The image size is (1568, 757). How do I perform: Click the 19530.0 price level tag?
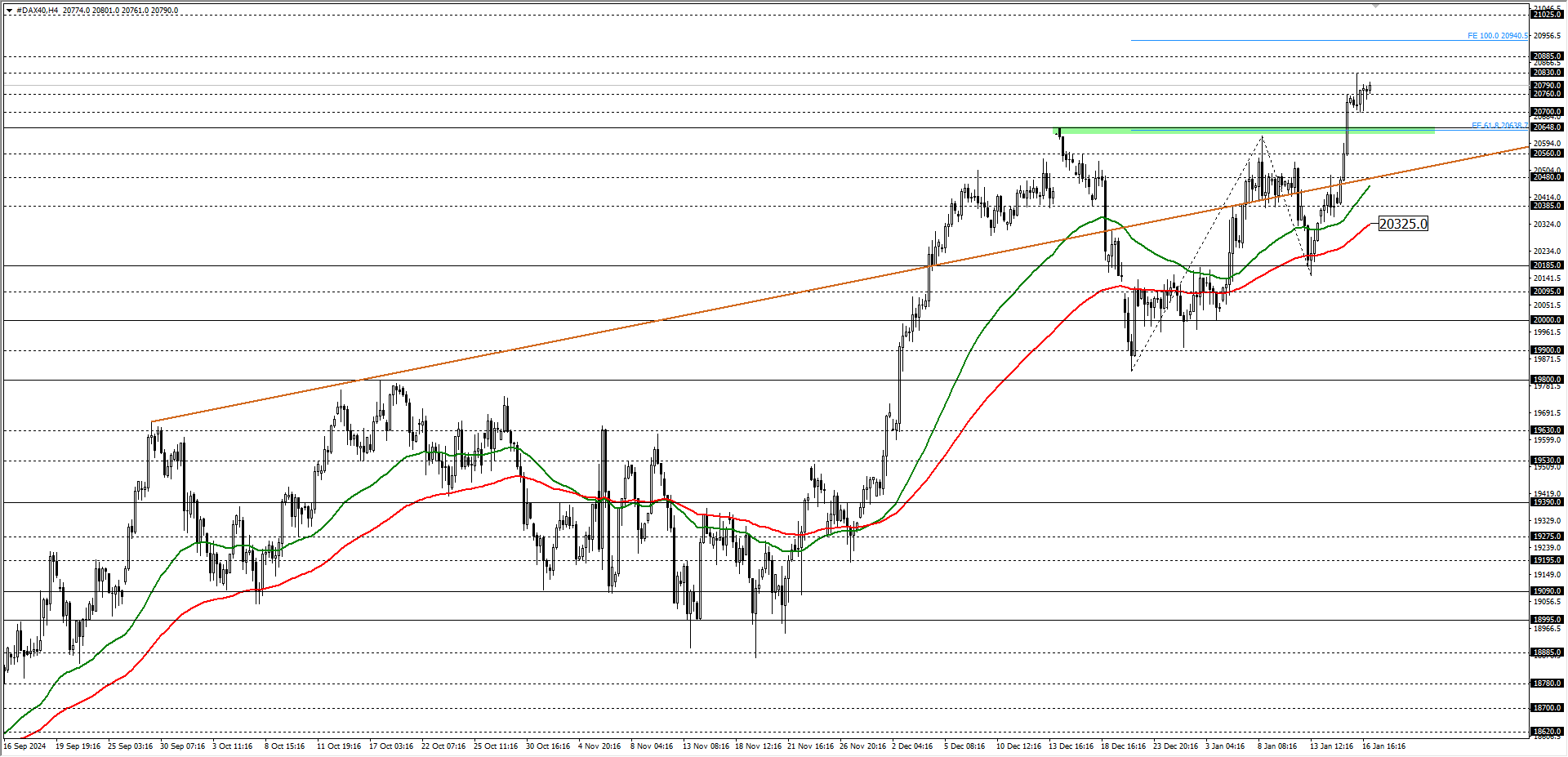click(x=1547, y=461)
